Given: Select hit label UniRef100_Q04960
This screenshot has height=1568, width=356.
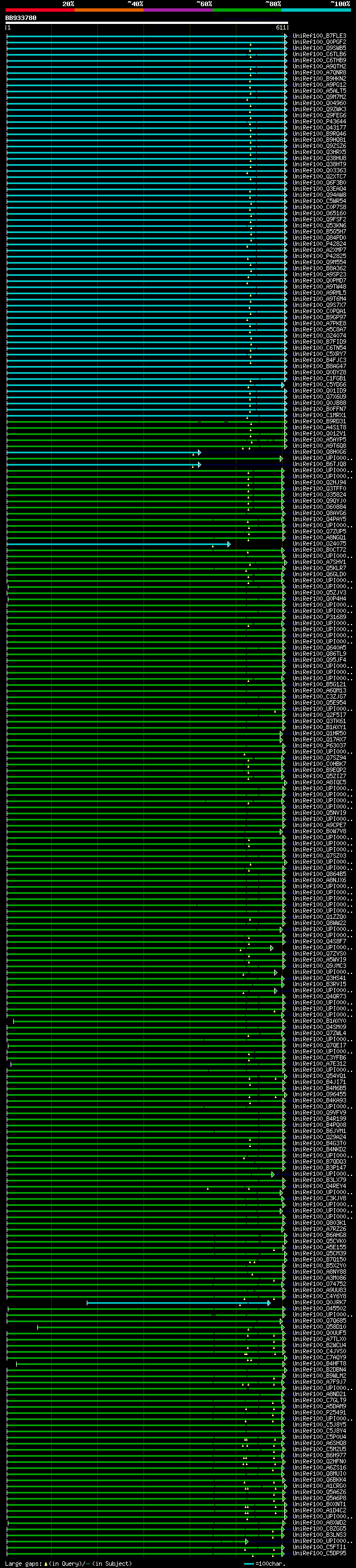Looking at the screenshot, I should (x=319, y=103).
